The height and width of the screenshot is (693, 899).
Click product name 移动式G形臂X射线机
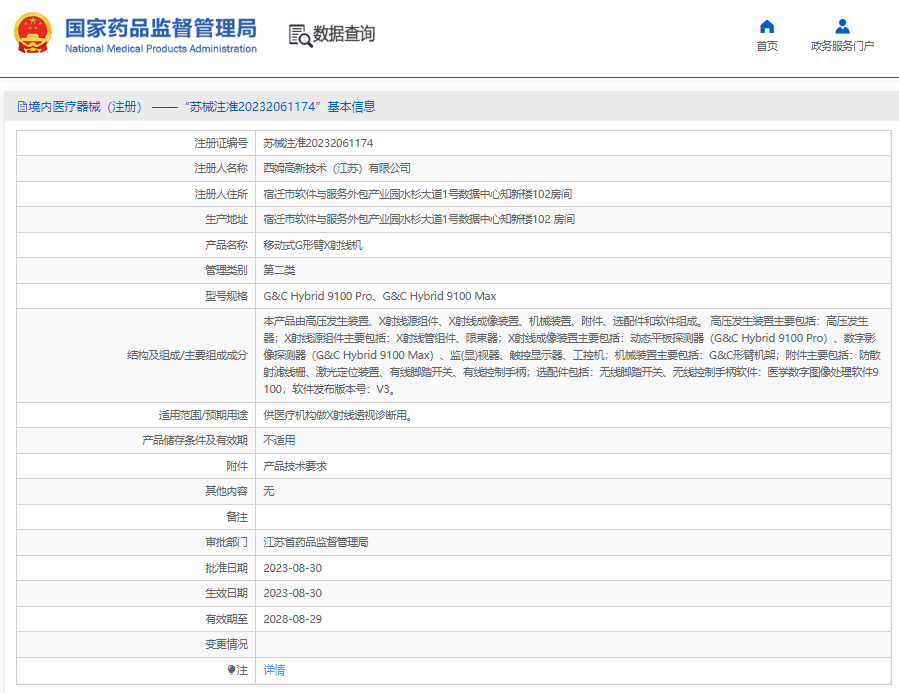click(x=312, y=245)
